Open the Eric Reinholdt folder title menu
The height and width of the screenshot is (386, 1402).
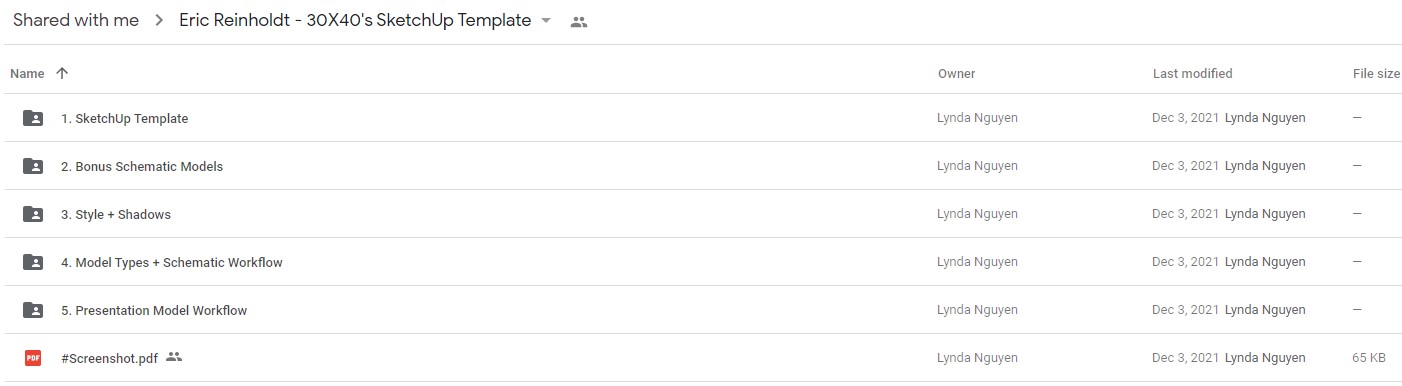(355, 20)
